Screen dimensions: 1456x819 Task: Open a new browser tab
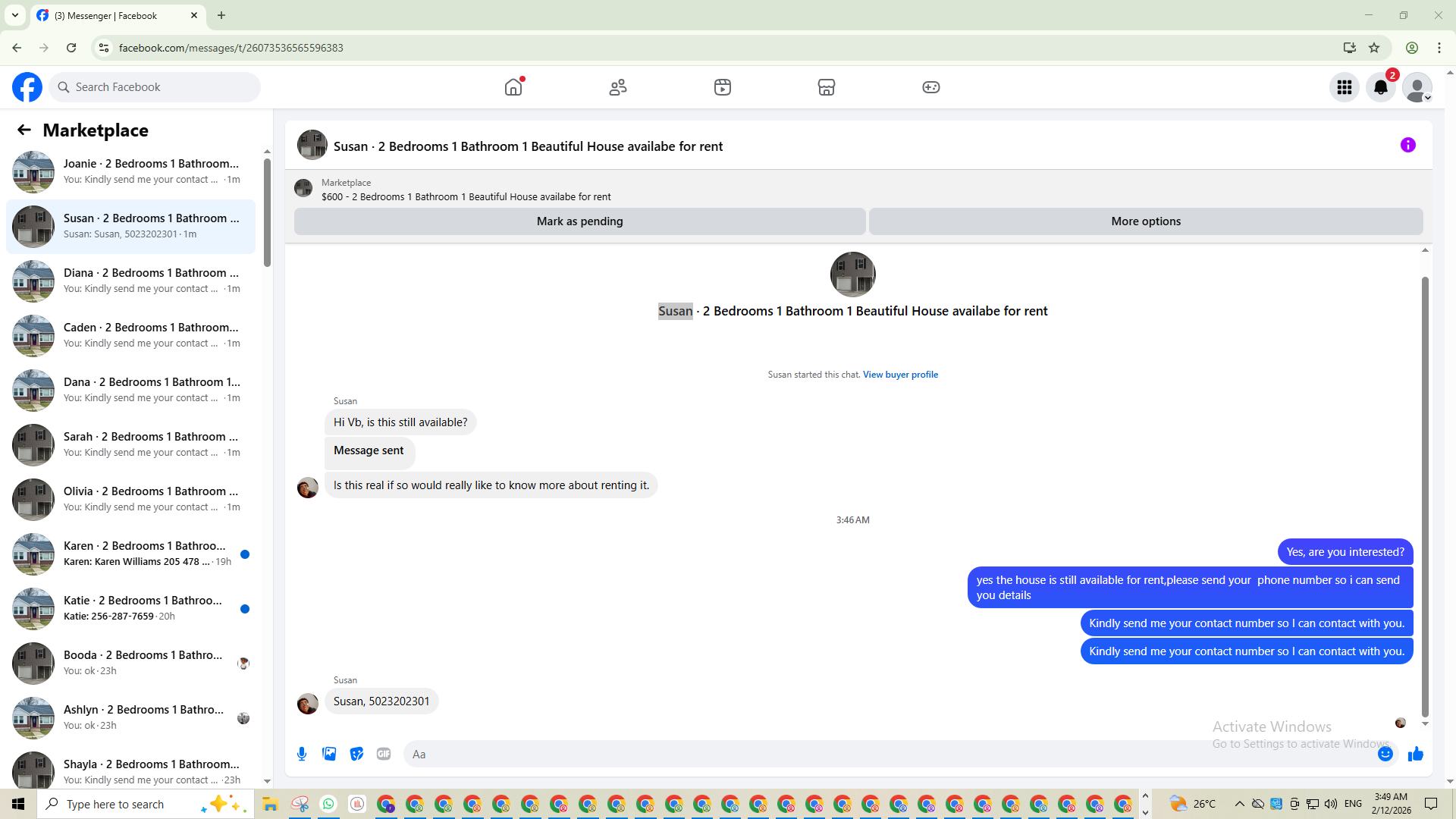[x=221, y=15]
